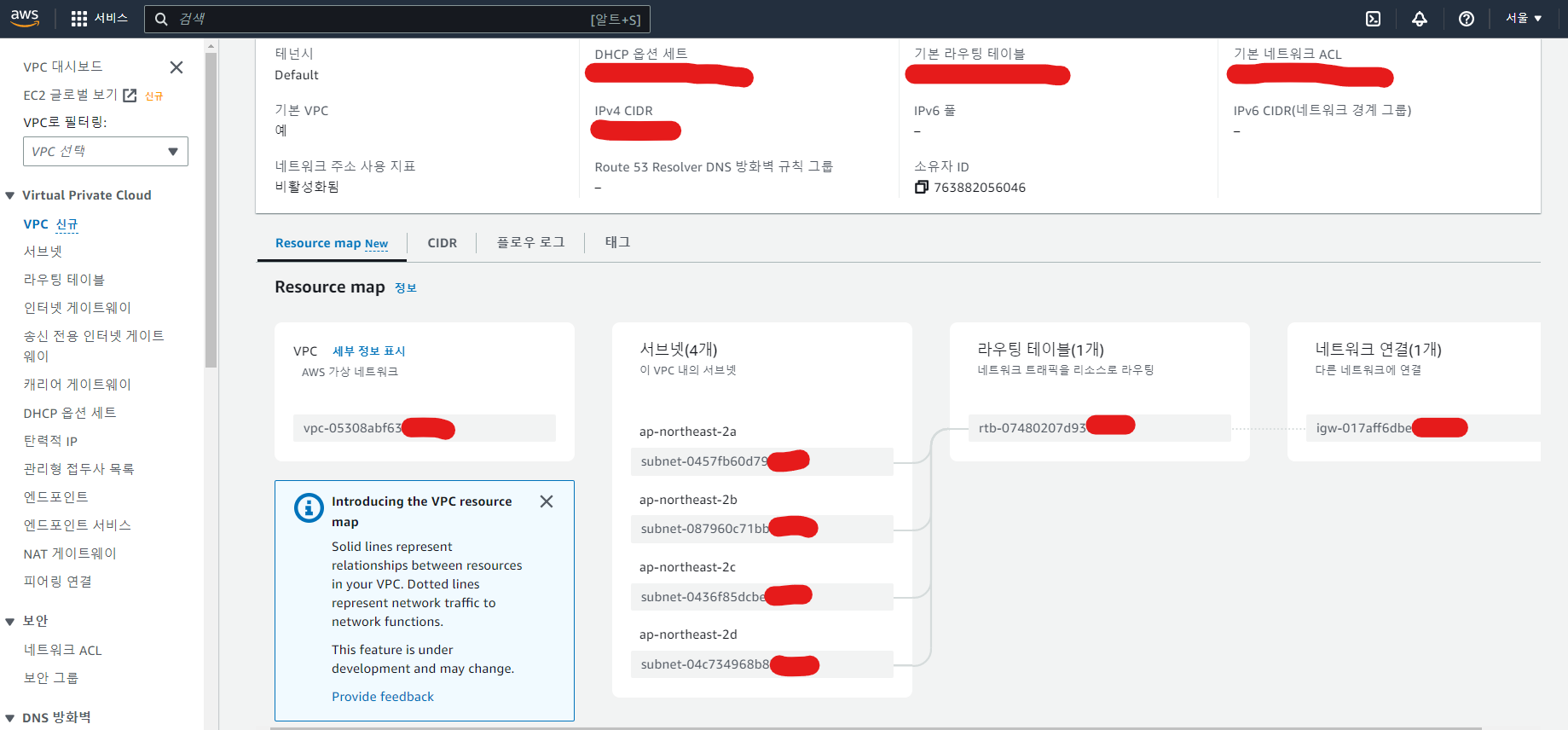Screen dimensions: 1568x730
Task: Open the network ACL sidebar item
Action: tap(62, 650)
